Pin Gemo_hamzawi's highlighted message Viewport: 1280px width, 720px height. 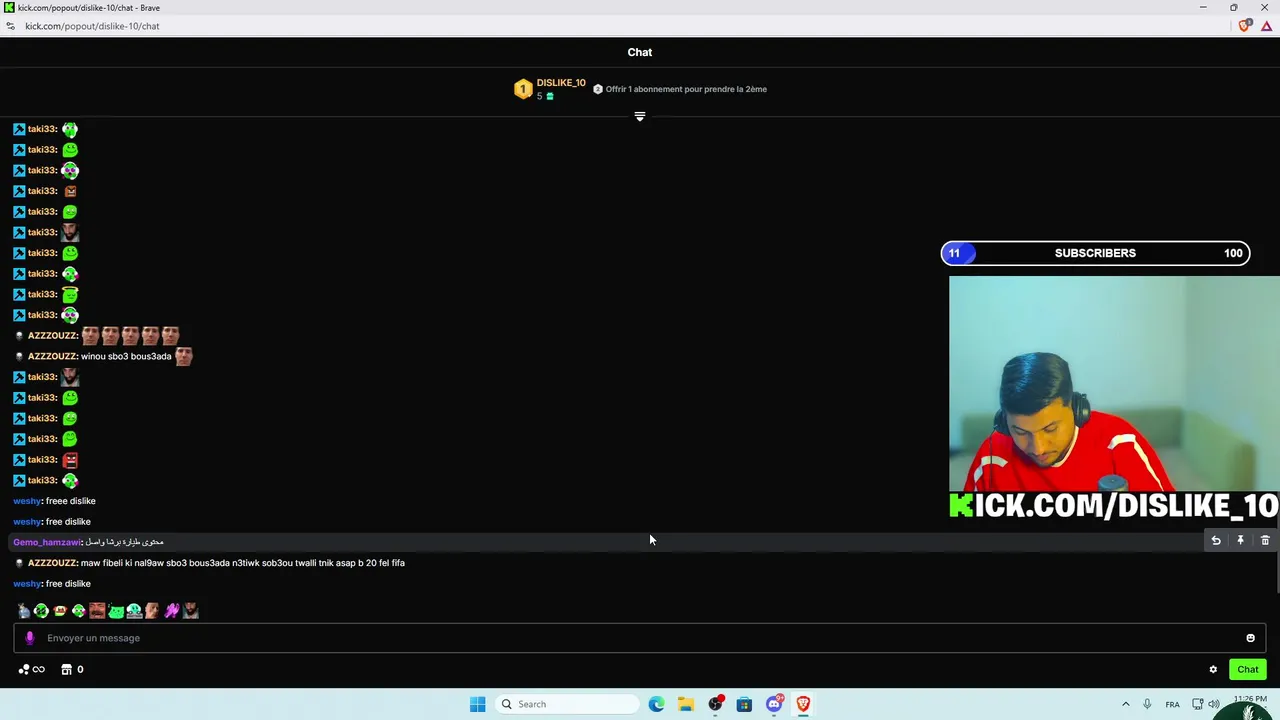1240,541
